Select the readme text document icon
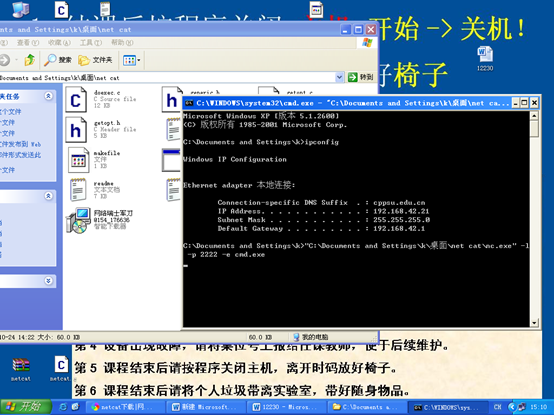 click(78, 190)
